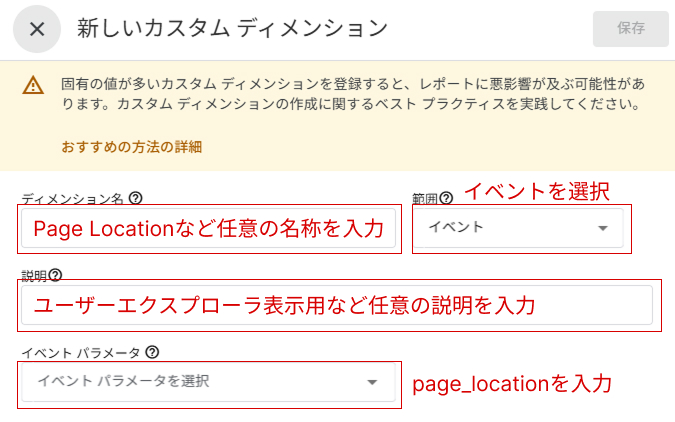Click help icon next to 説明

pyautogui.click(x=56, y=275)
